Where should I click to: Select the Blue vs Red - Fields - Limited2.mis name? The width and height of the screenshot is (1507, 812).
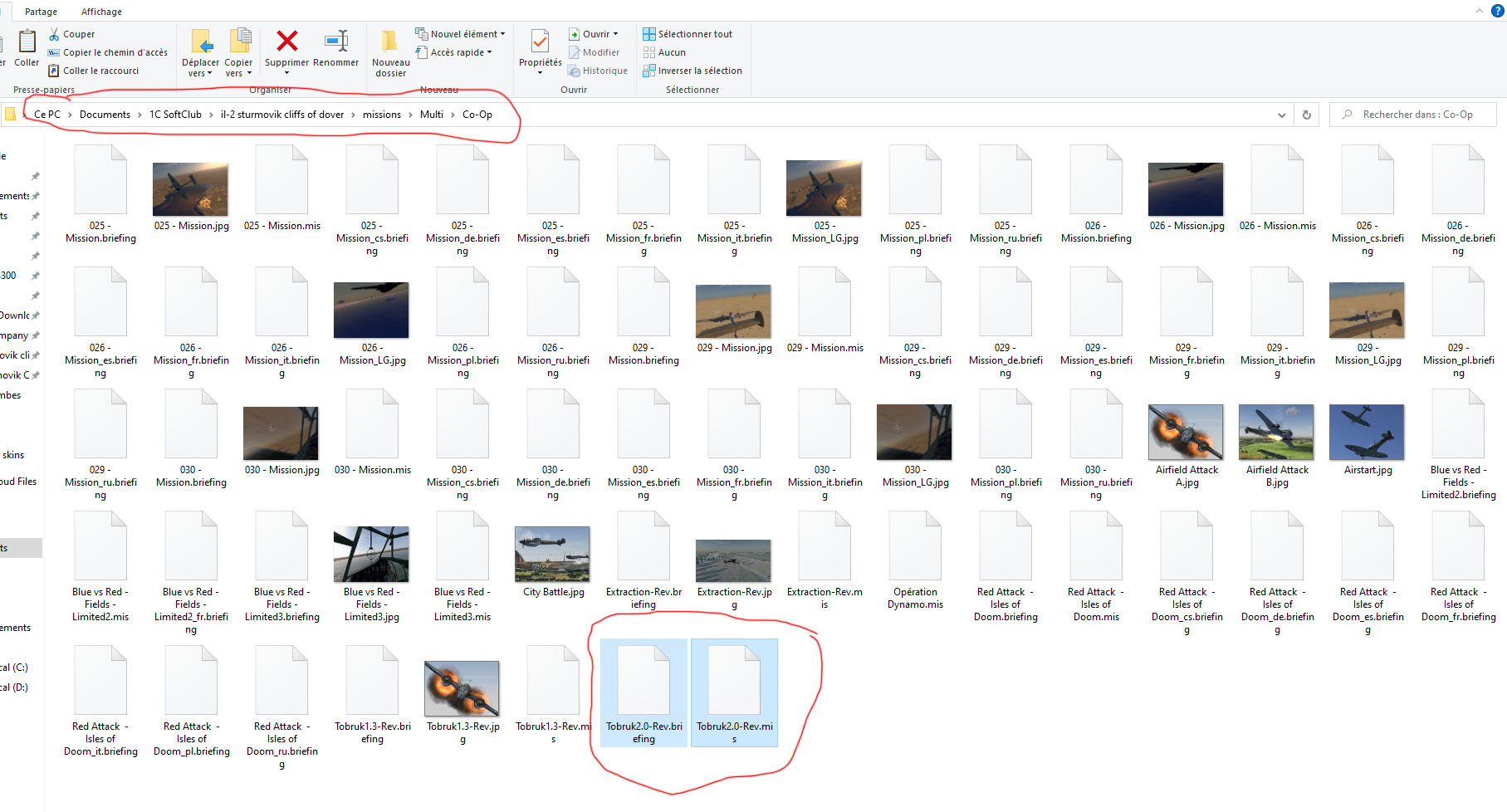pos(100,604)
